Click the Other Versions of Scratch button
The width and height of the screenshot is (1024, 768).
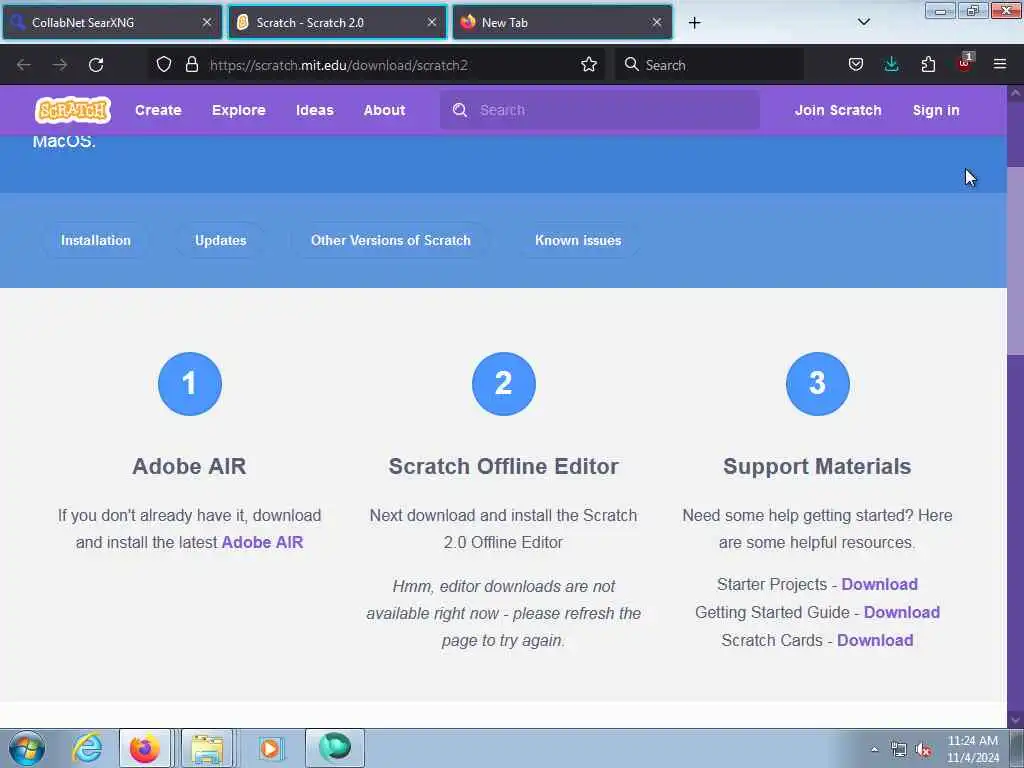[391, 240]
